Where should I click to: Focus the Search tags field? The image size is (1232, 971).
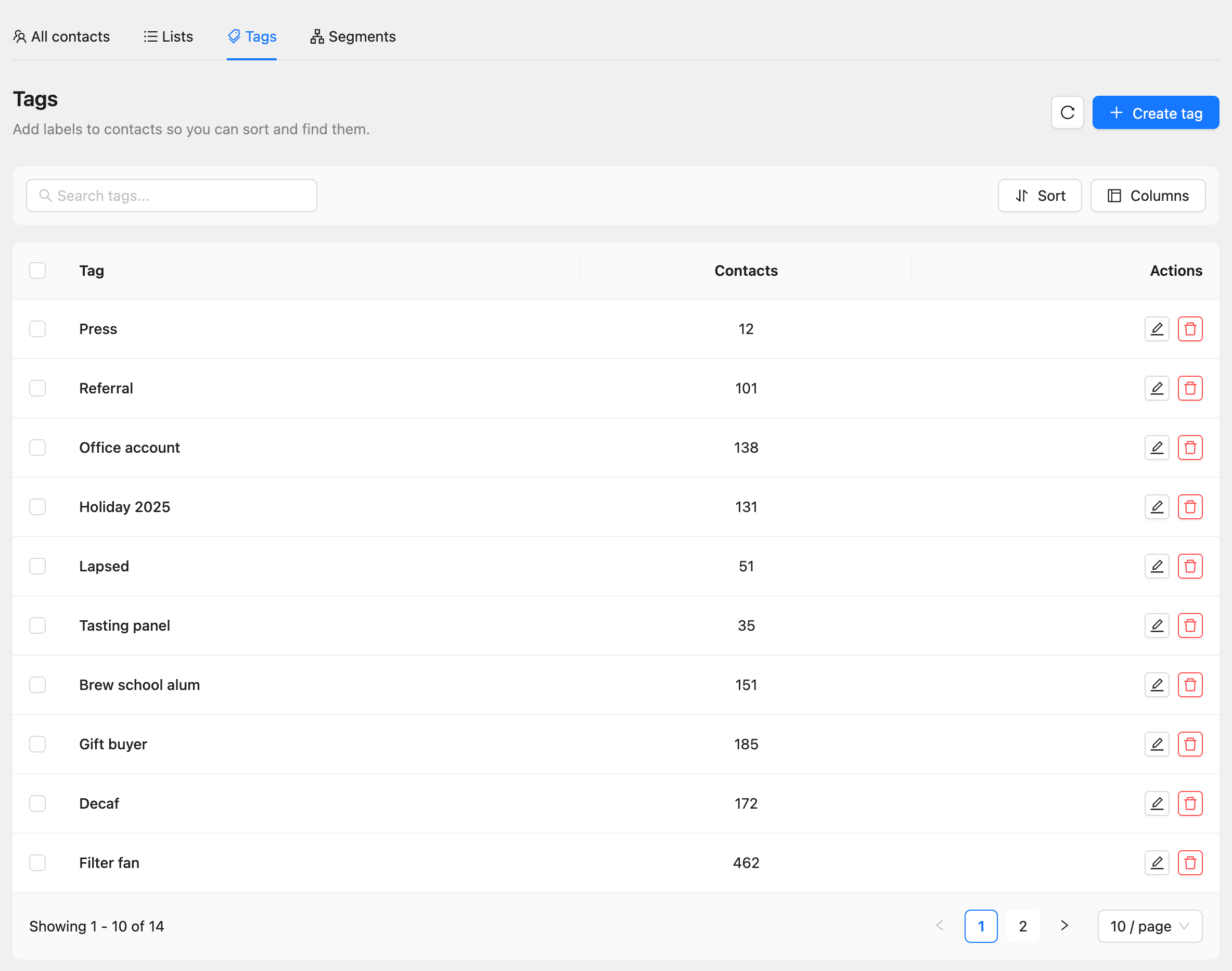coord(172,196)
